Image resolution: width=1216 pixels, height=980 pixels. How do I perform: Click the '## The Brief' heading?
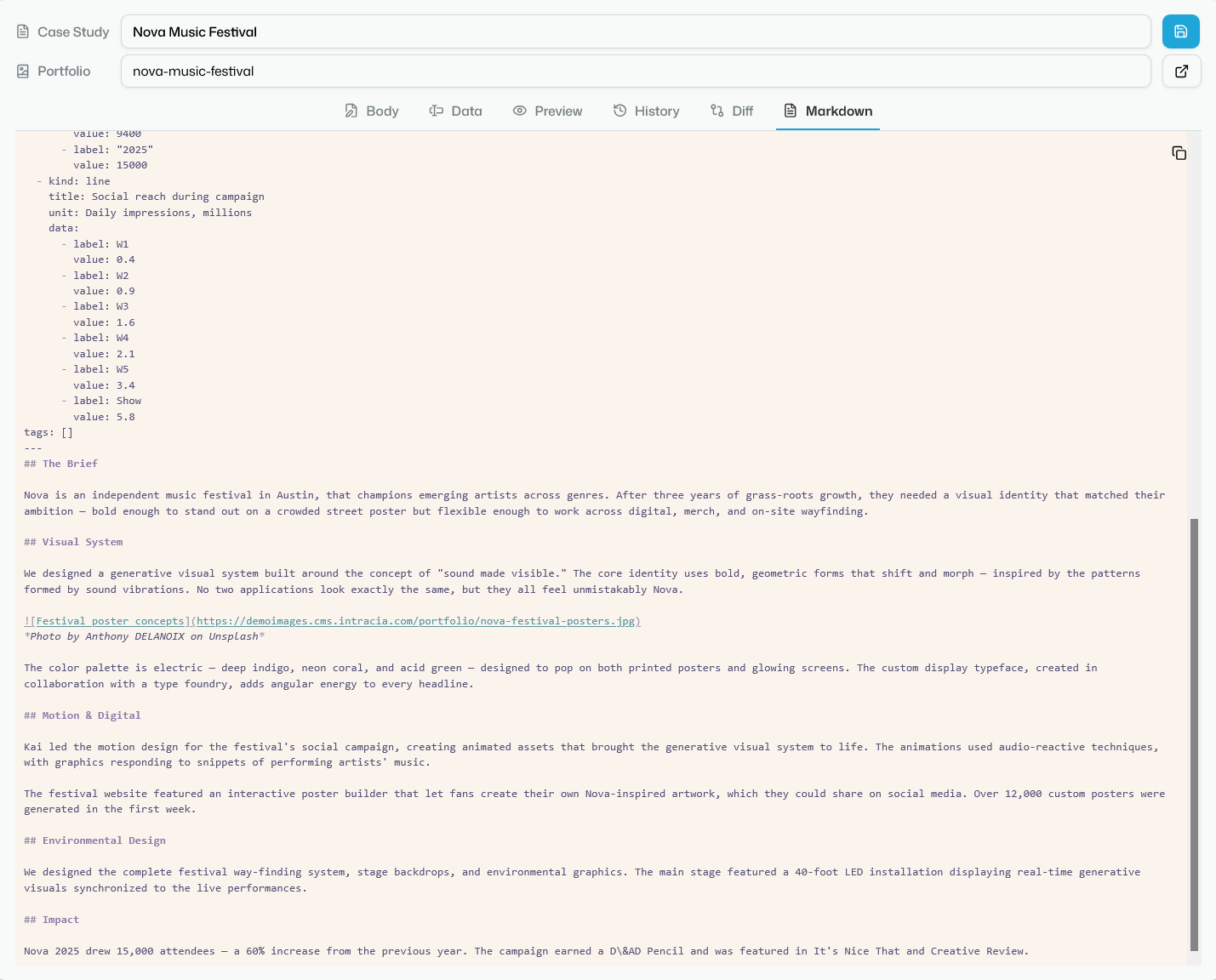pyautogui.click(x=61, y=464)
